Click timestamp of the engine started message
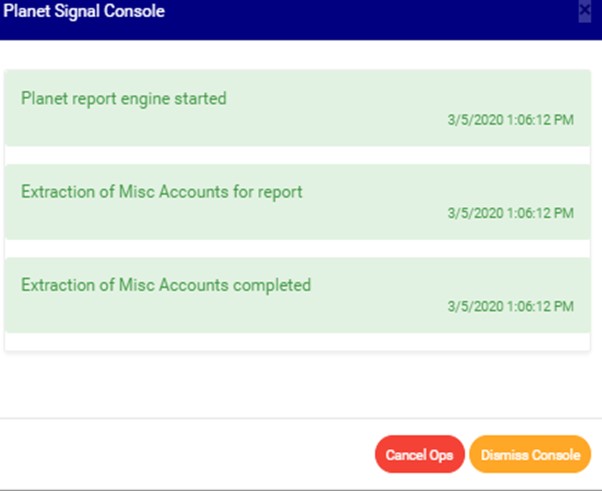Screen dimensions: 602x491 (510, 120)
